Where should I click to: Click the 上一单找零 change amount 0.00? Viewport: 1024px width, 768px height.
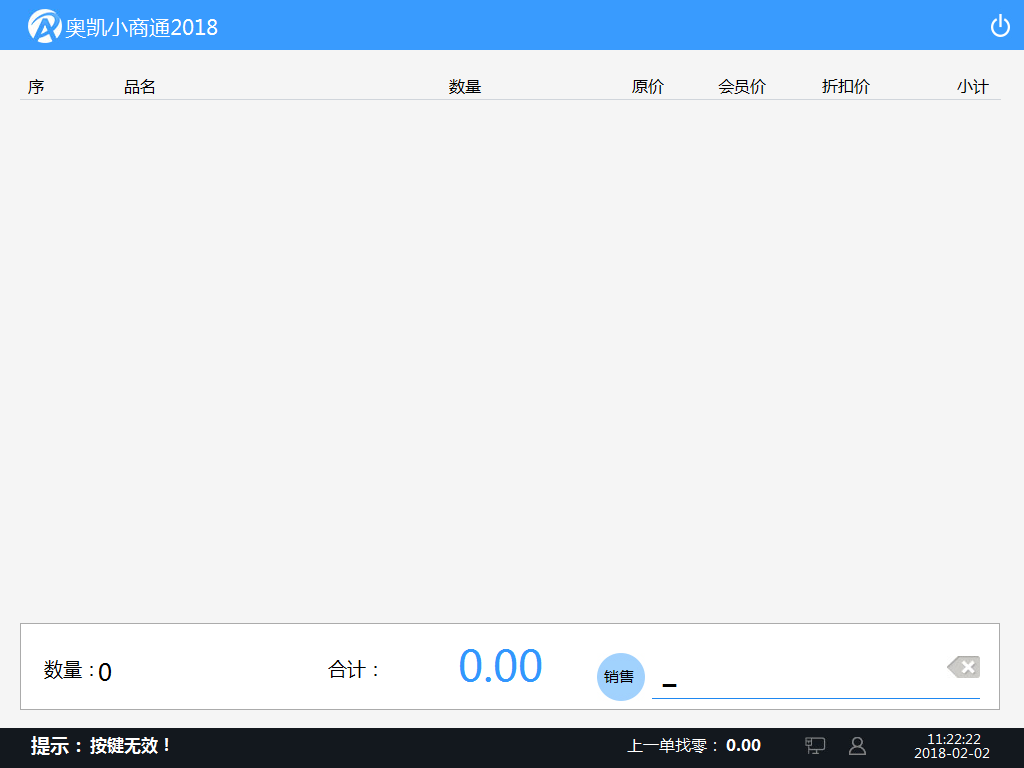tap(746, 745)
